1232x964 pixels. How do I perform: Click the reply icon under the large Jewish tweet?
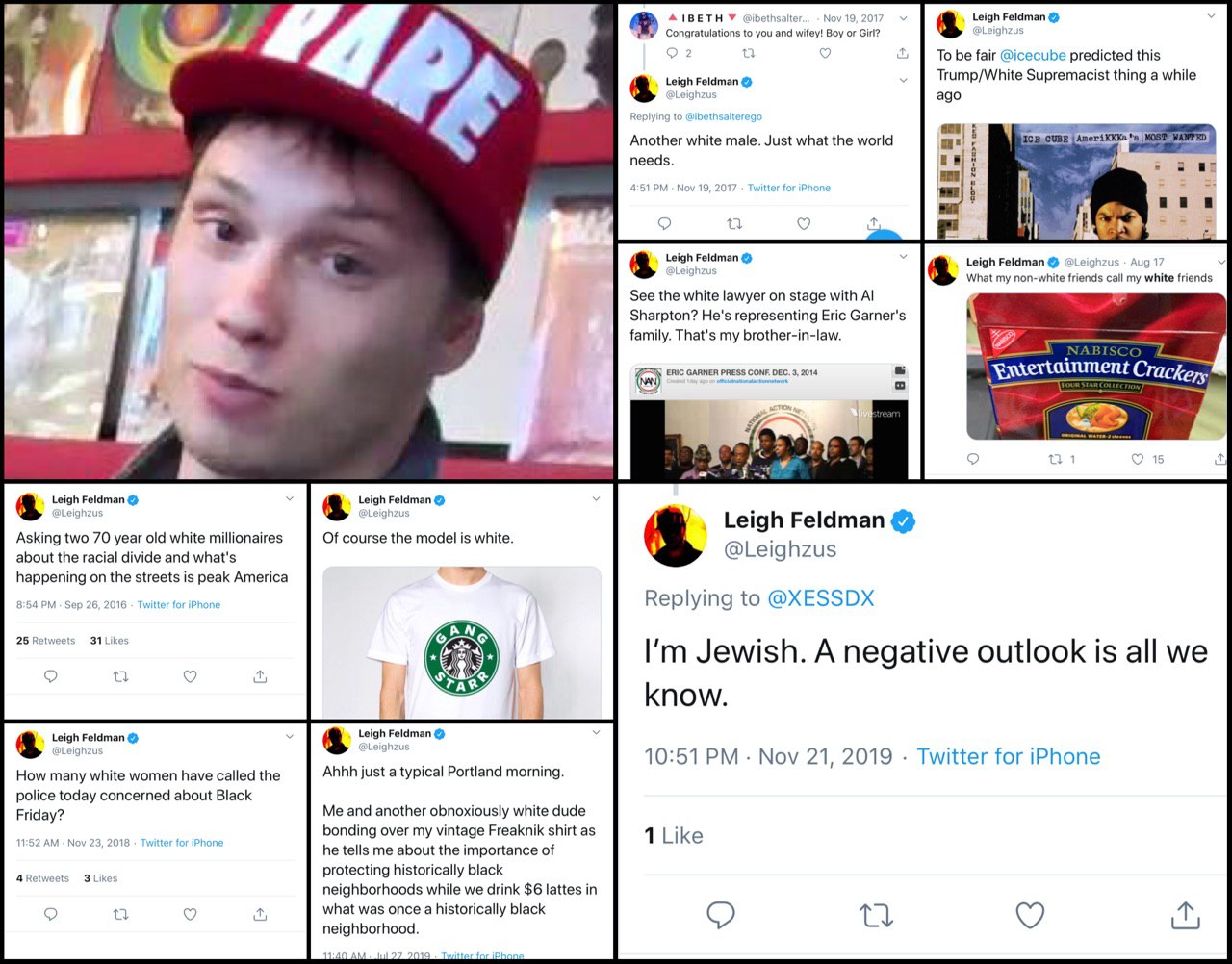tap(721, 915)
